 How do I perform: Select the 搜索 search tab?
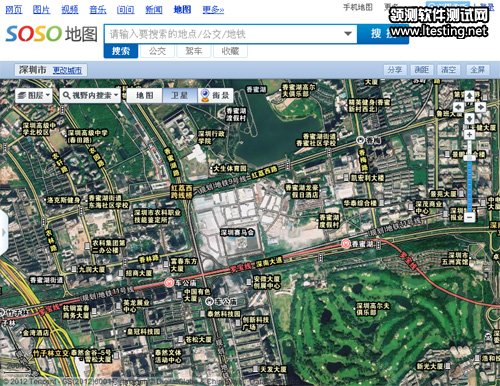coord(121,51)
